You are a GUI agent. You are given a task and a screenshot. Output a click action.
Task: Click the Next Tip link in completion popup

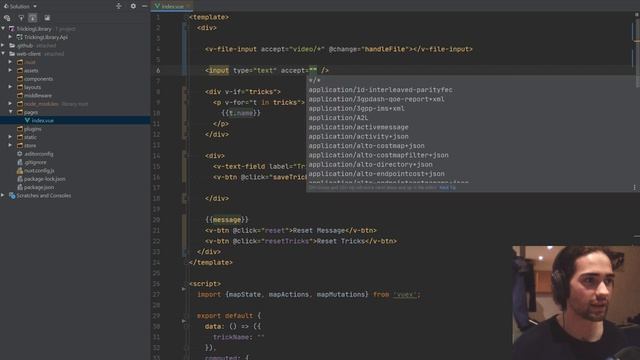click(x=447, y=188)
